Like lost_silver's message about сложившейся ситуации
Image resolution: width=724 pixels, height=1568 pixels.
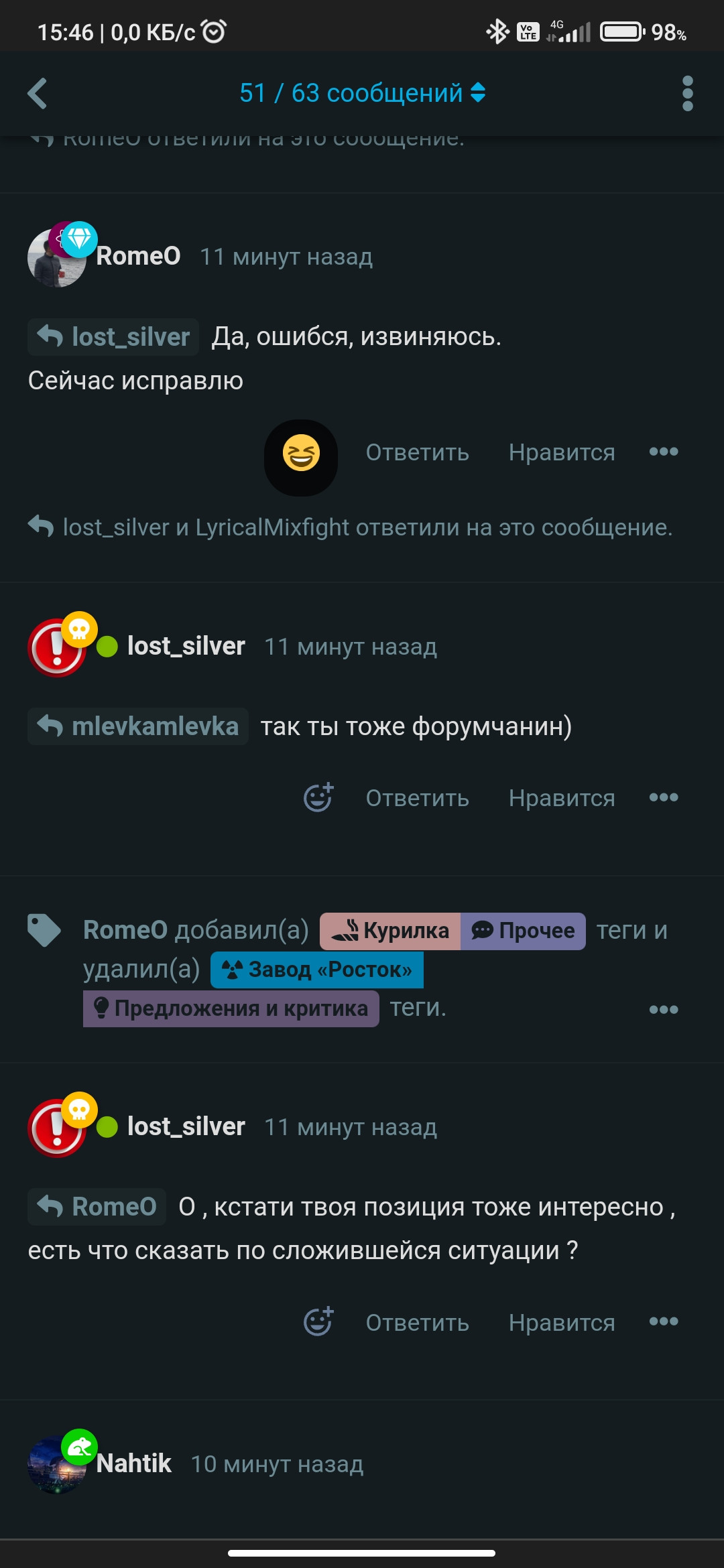562,1323
